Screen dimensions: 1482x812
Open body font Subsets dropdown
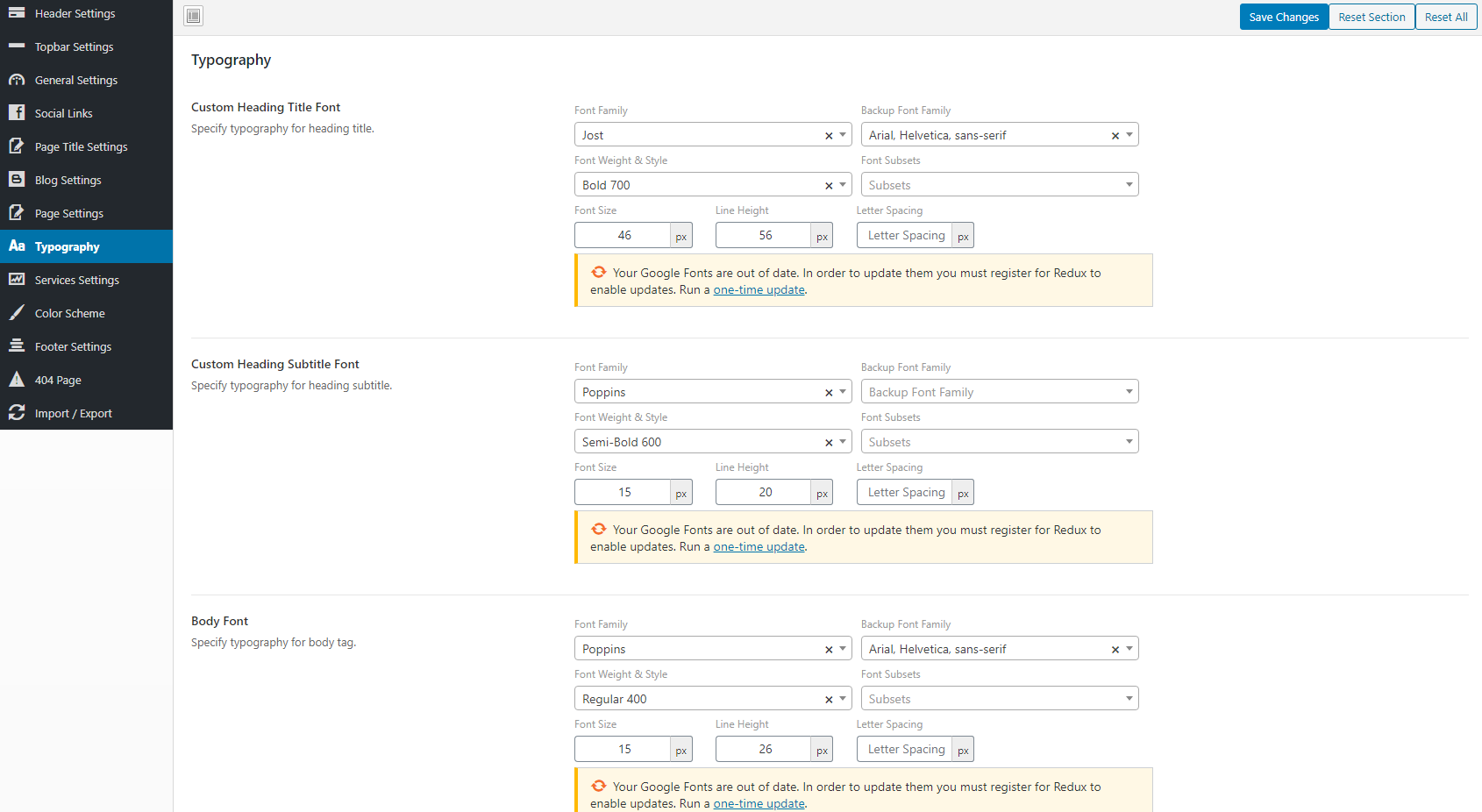click(x=1000, y=698)
